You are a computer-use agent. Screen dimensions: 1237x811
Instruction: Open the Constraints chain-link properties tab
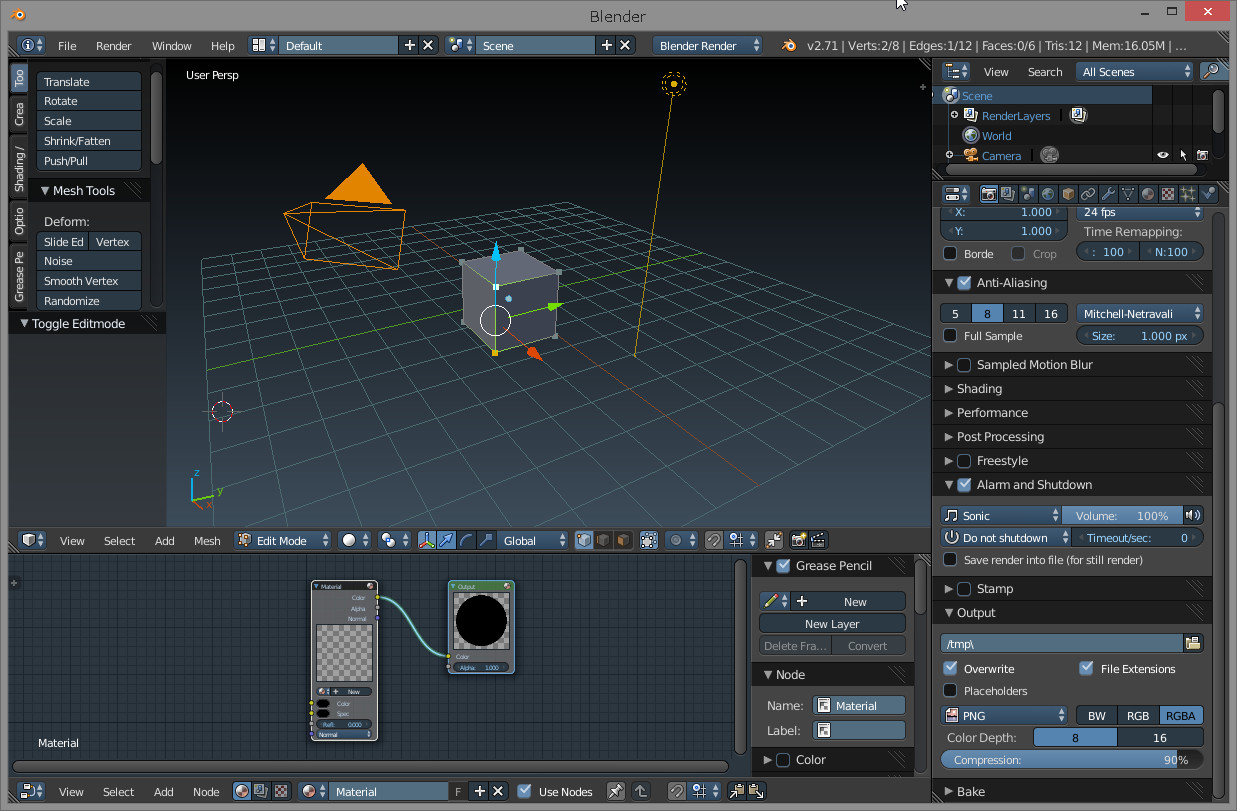[x=1088, y=194]
